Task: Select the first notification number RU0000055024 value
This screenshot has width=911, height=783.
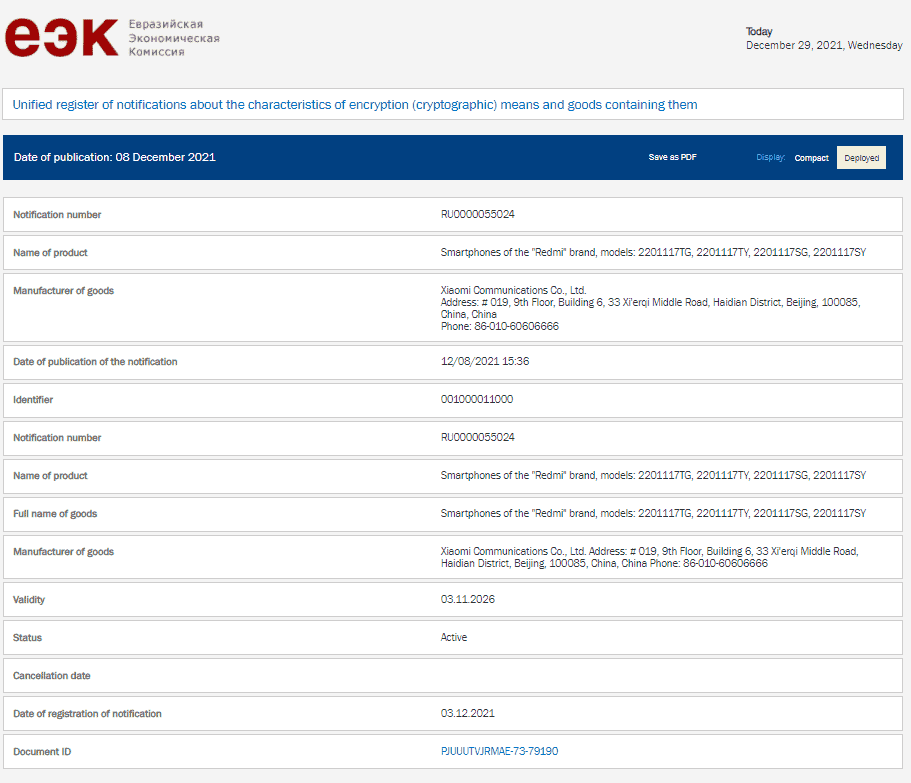Action: (x=478, y=214)
